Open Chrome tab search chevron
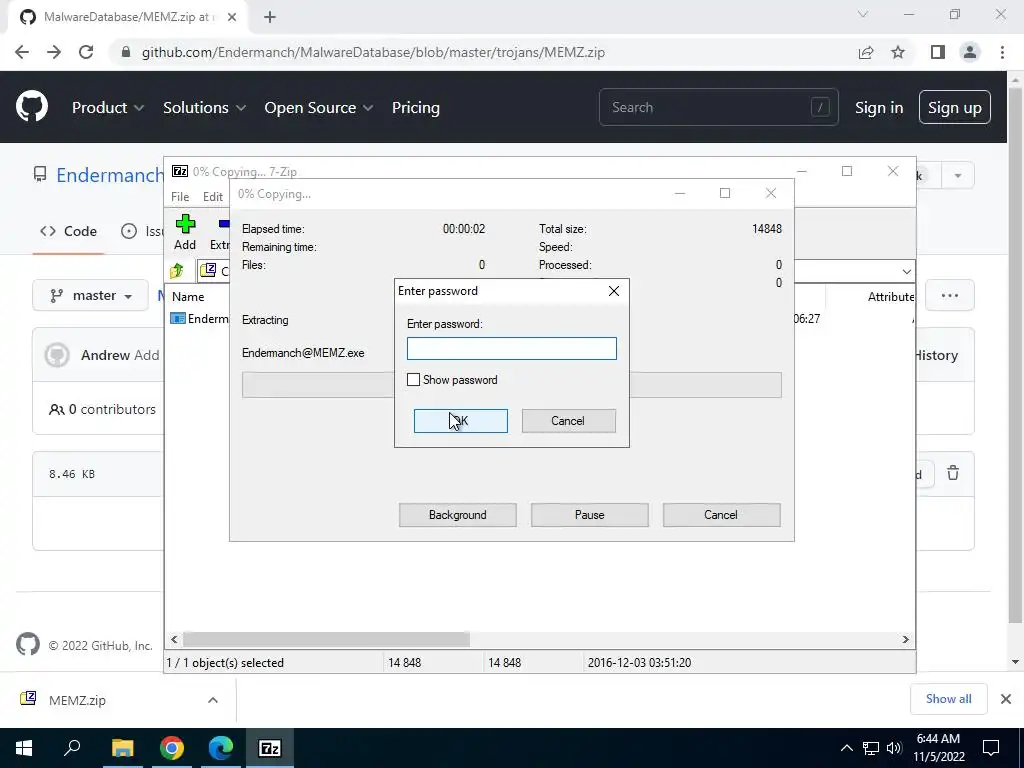 coord(863,14)
